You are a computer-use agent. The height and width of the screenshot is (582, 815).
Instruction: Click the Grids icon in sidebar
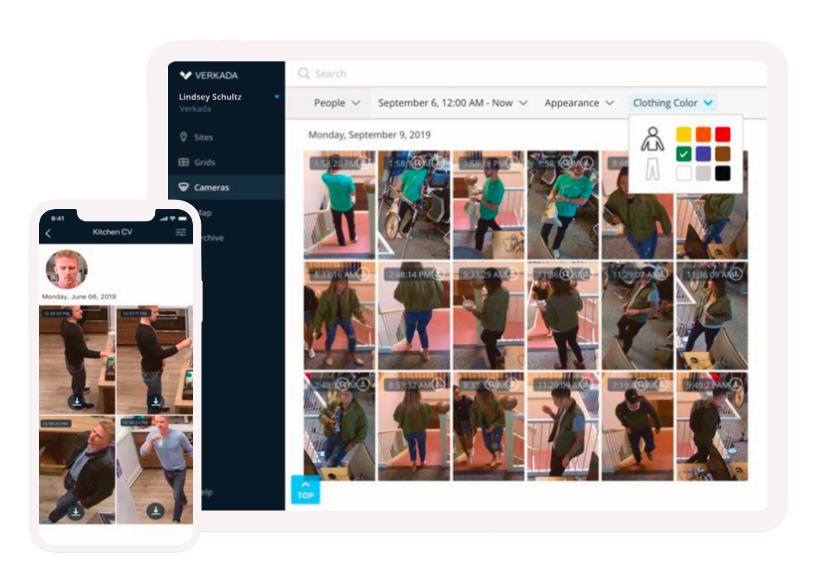tap(183, 162)
